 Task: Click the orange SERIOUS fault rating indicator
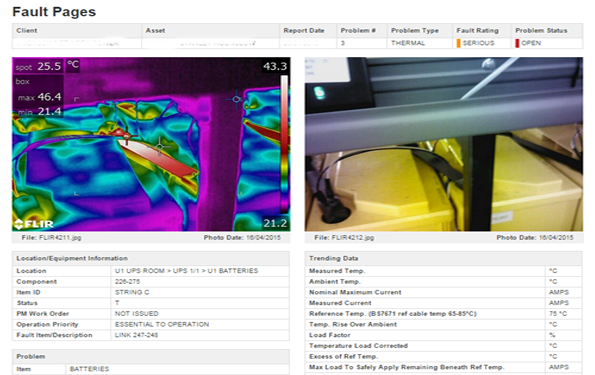point(458,43)
